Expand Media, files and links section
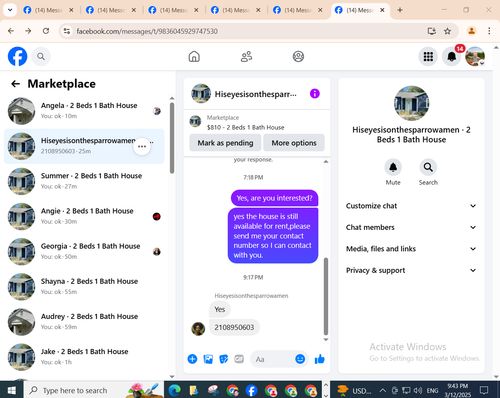Viewport: 500px width, 398px height. click(411, 249)
